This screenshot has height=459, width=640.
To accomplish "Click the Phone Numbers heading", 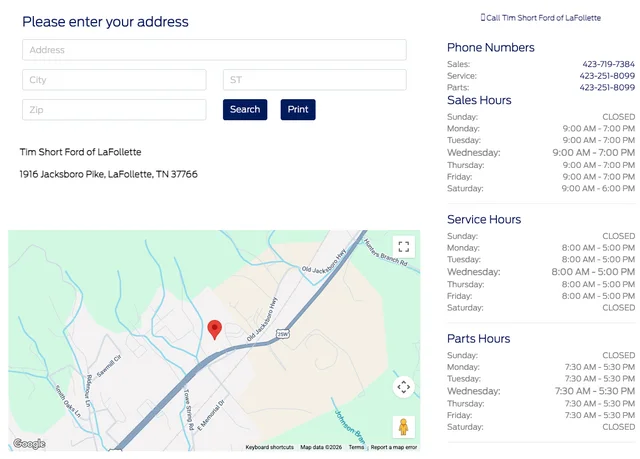I will tap(491, 47).
